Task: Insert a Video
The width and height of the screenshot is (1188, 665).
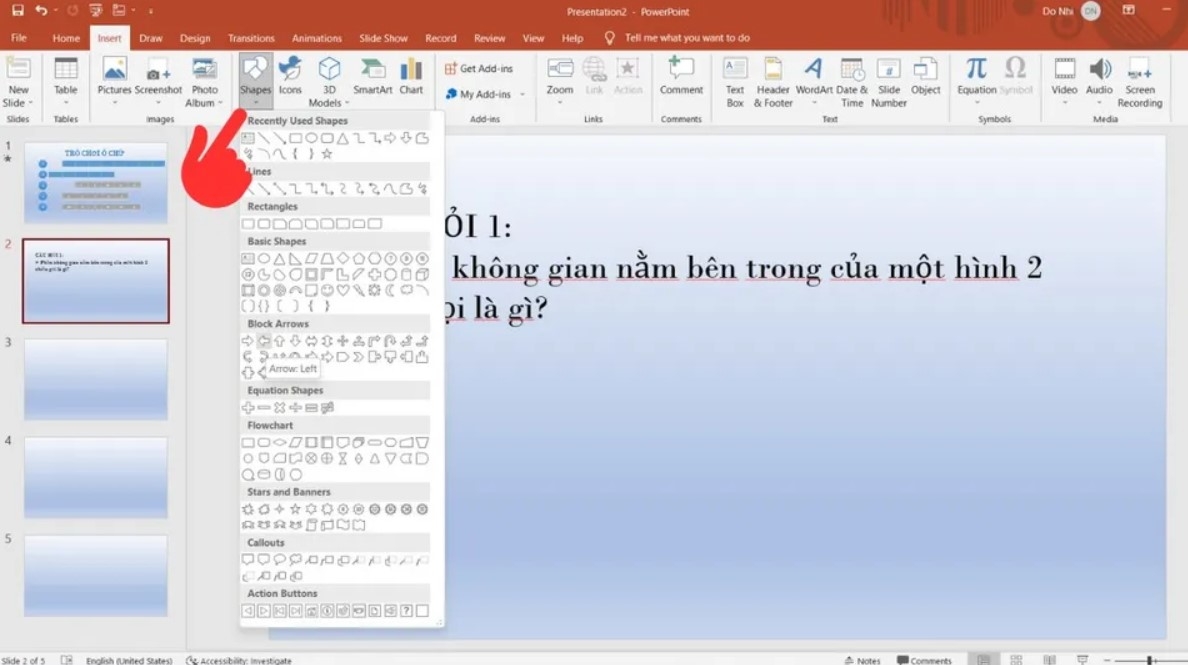Action: point(1064,80)
